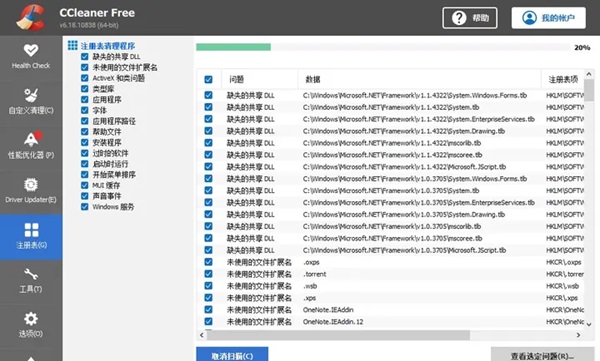Click scroll right arrow of table
The height and width of the screenshot is (361, 600).
(578, 335)
